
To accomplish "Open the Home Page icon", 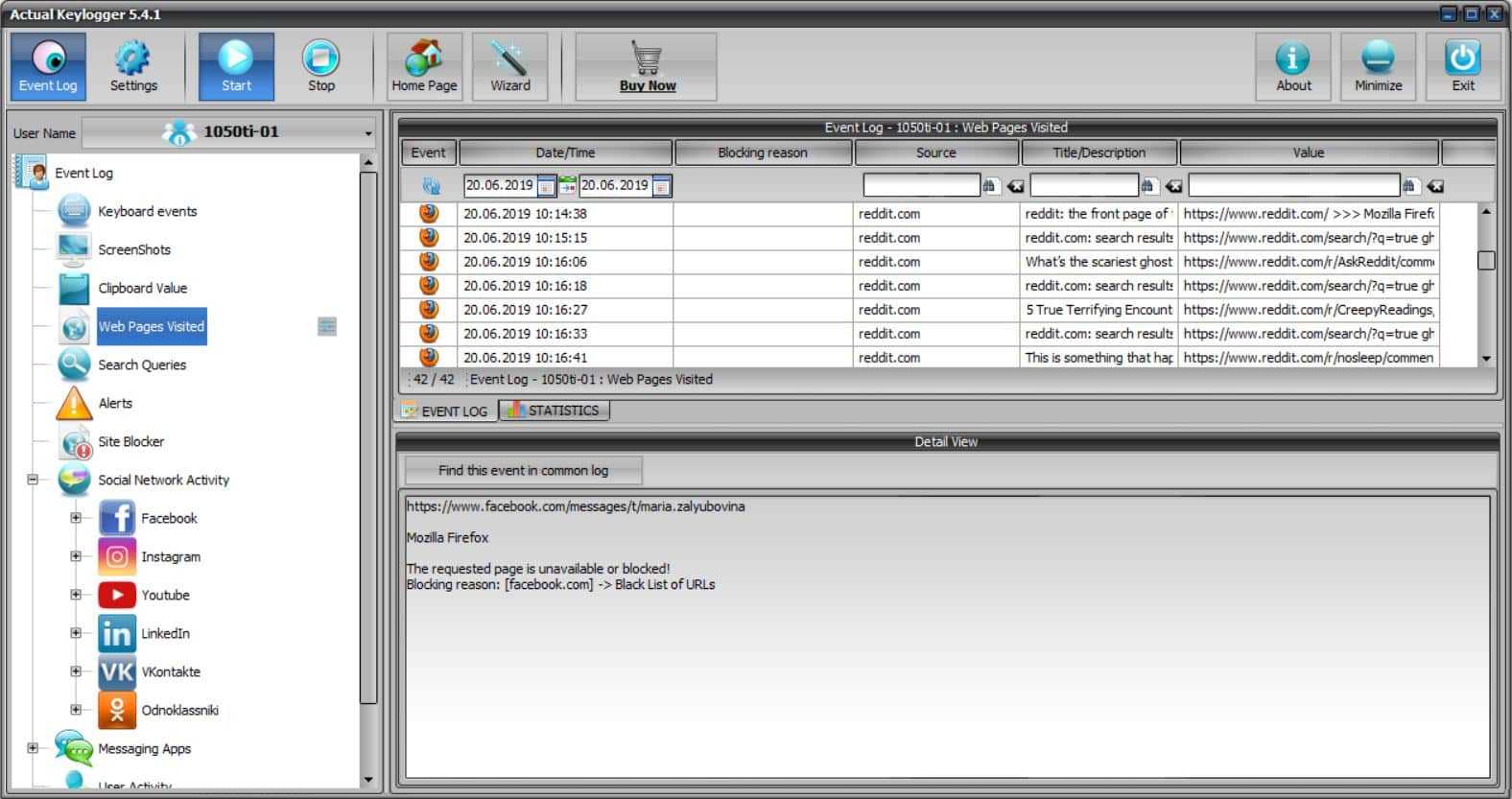I will (x=424, y=66).
